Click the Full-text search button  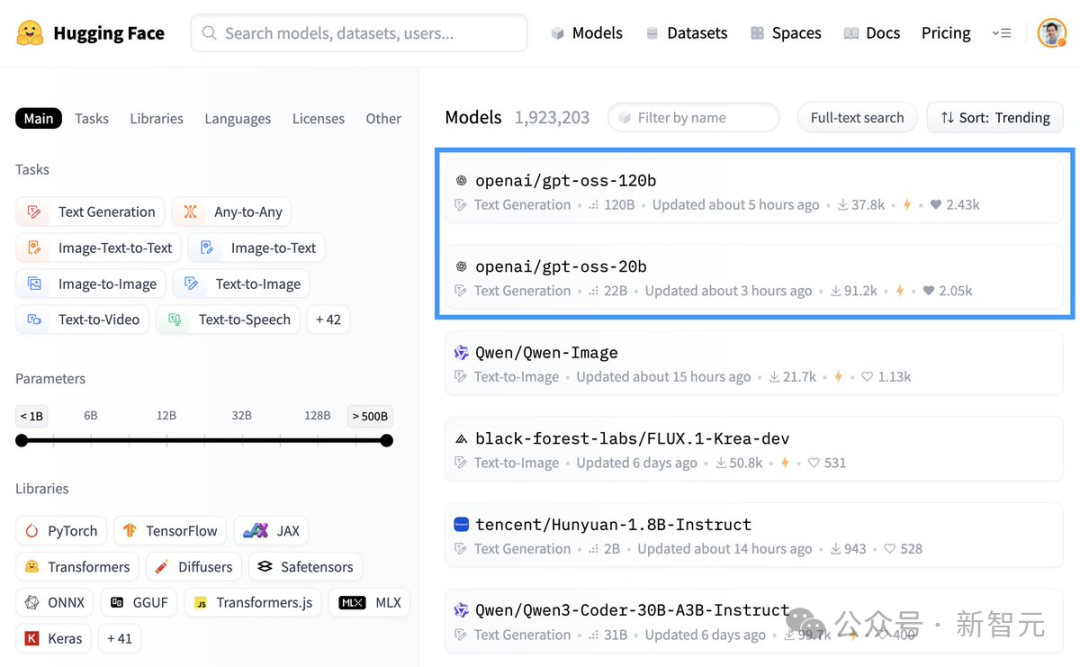point(857,118)
